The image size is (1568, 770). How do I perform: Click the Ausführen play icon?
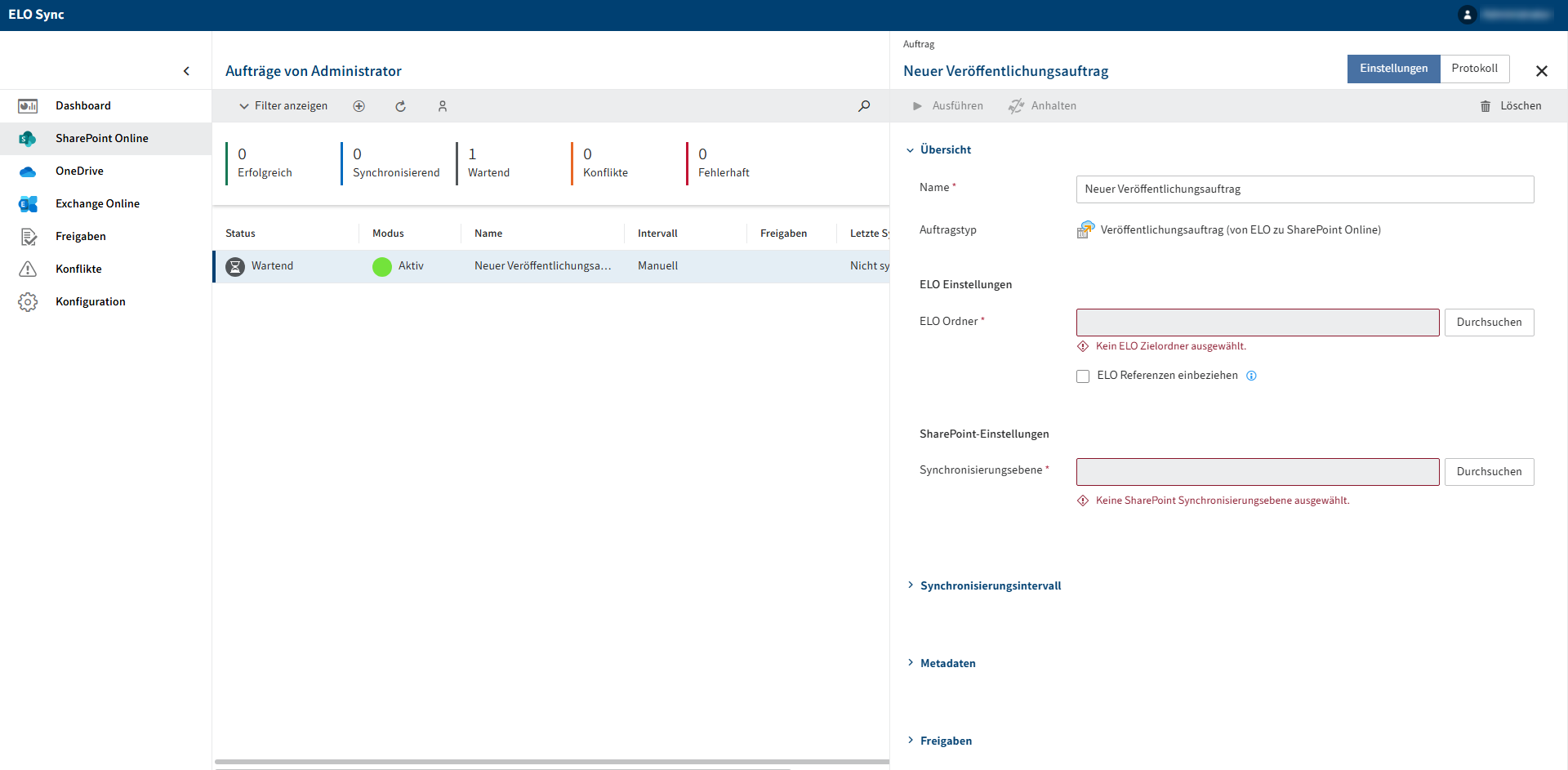917,106
